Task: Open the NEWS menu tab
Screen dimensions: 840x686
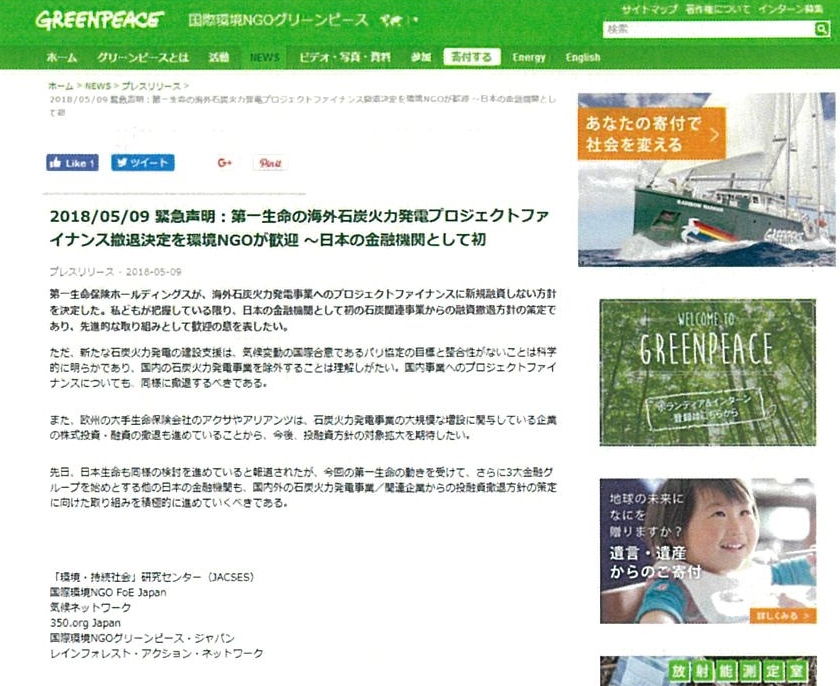Action: [264, 57]
